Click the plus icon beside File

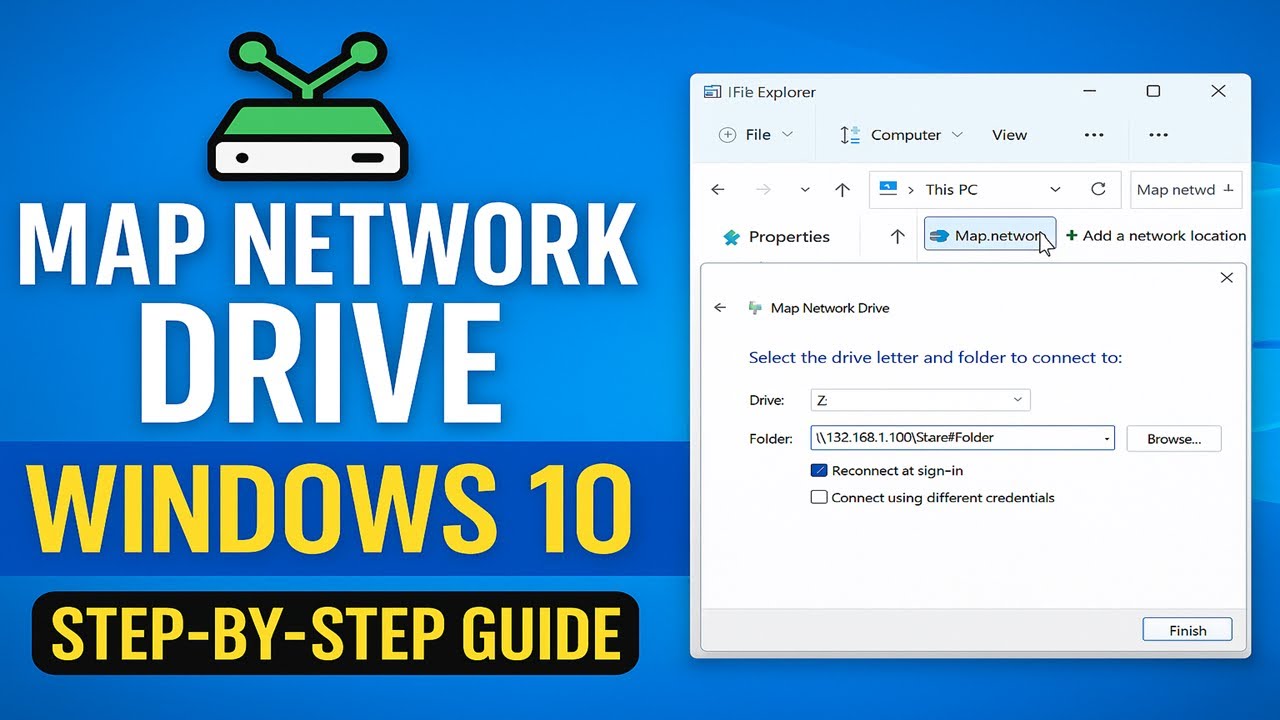(x=728, y=135)
